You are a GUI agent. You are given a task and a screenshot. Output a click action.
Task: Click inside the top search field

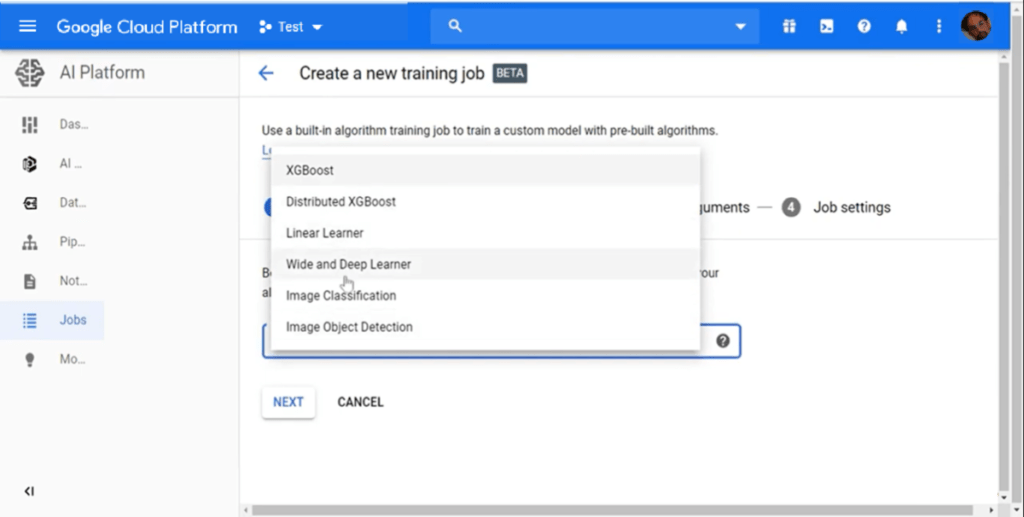(x=590, y=27)
